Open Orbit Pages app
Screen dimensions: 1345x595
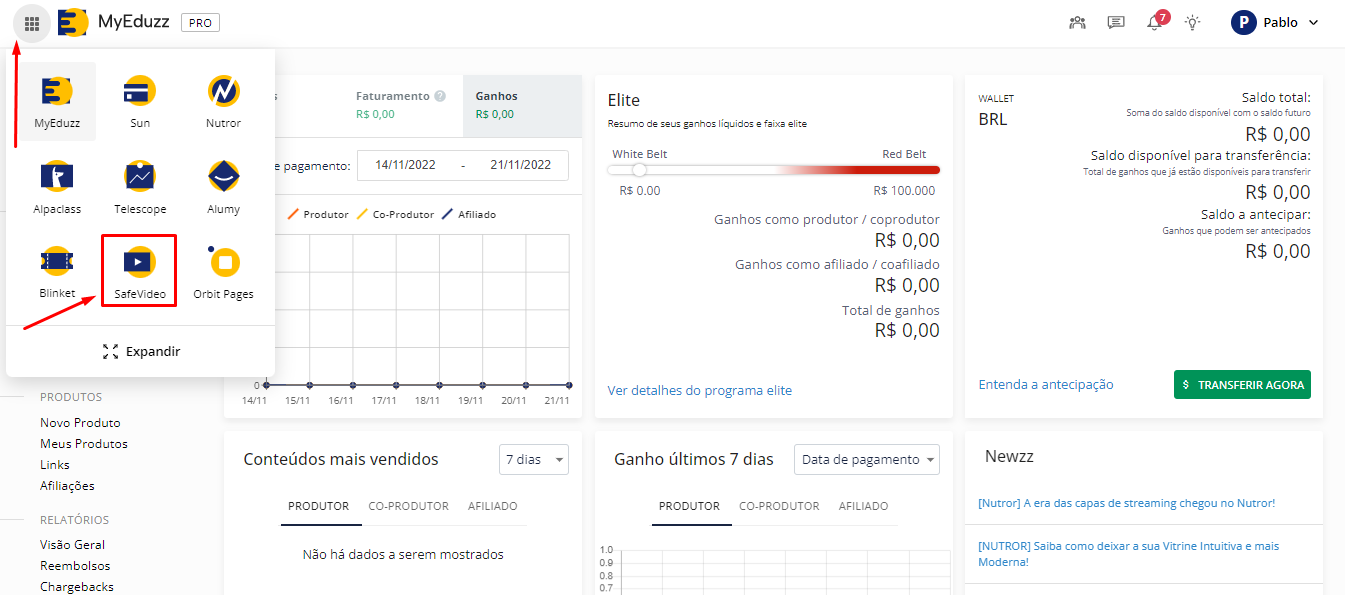point(223,270)
